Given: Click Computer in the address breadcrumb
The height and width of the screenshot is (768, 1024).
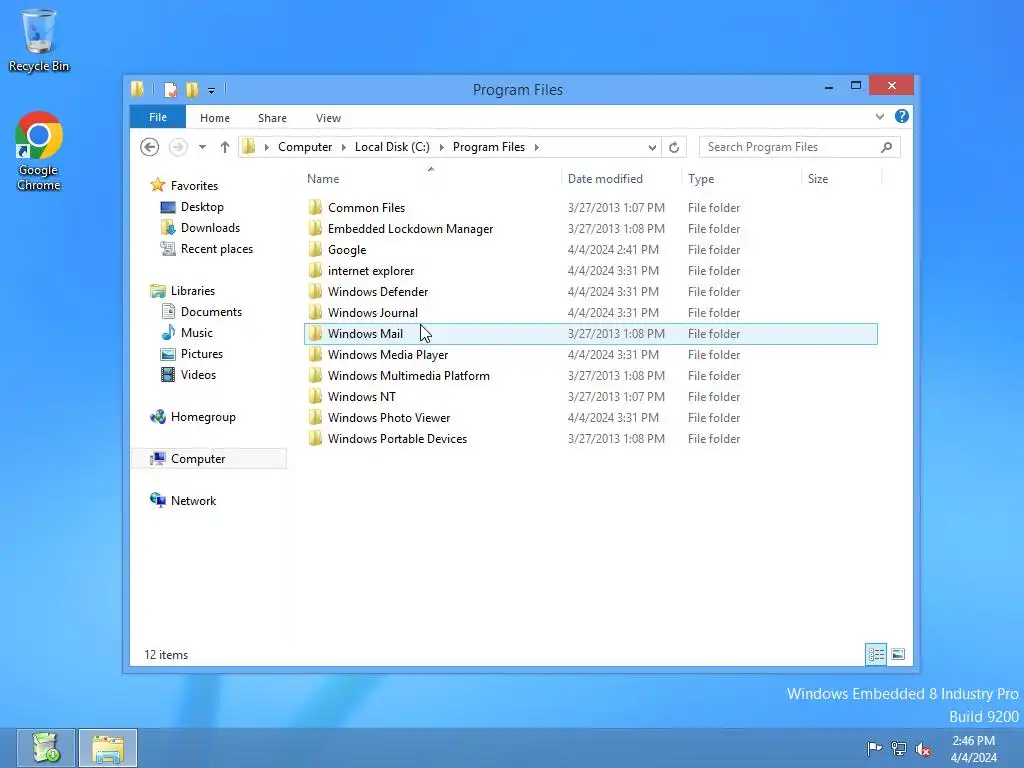Looking at the screenshot, I should [x=305, y=147].
